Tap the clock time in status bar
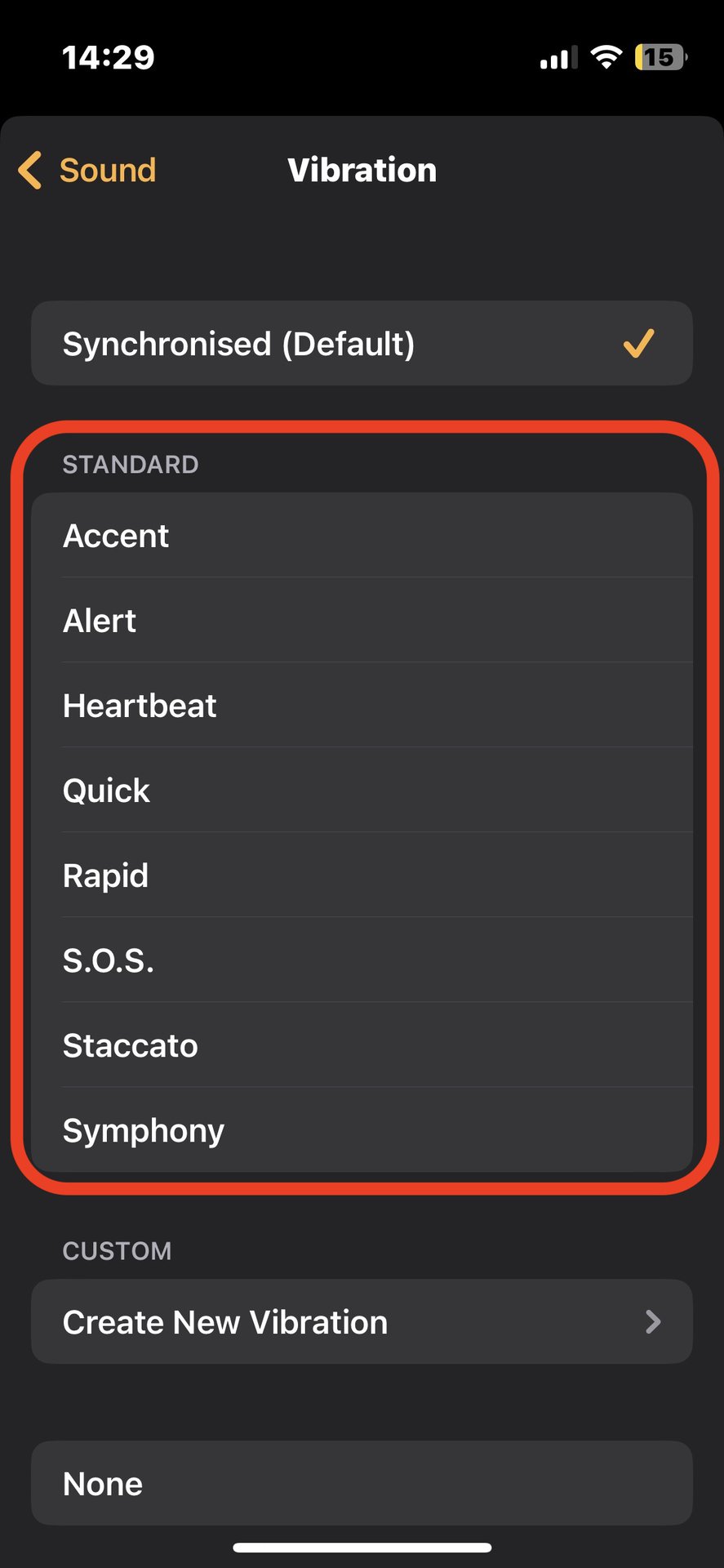724x1568 pixels. 108,57
